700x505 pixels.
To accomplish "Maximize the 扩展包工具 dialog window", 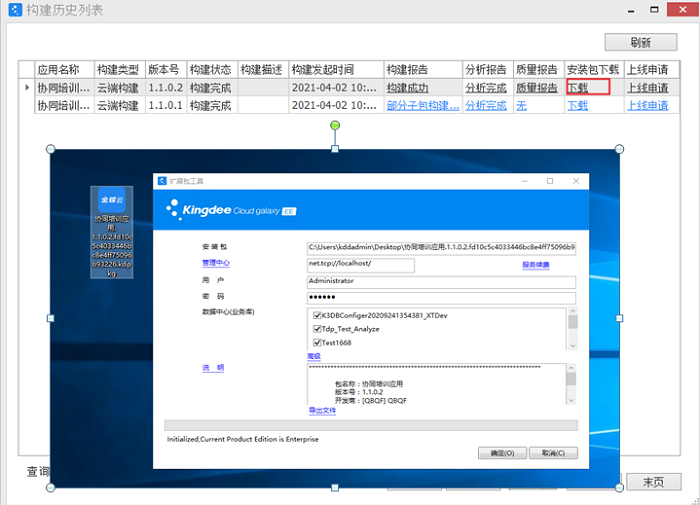I will click(549, 181).
